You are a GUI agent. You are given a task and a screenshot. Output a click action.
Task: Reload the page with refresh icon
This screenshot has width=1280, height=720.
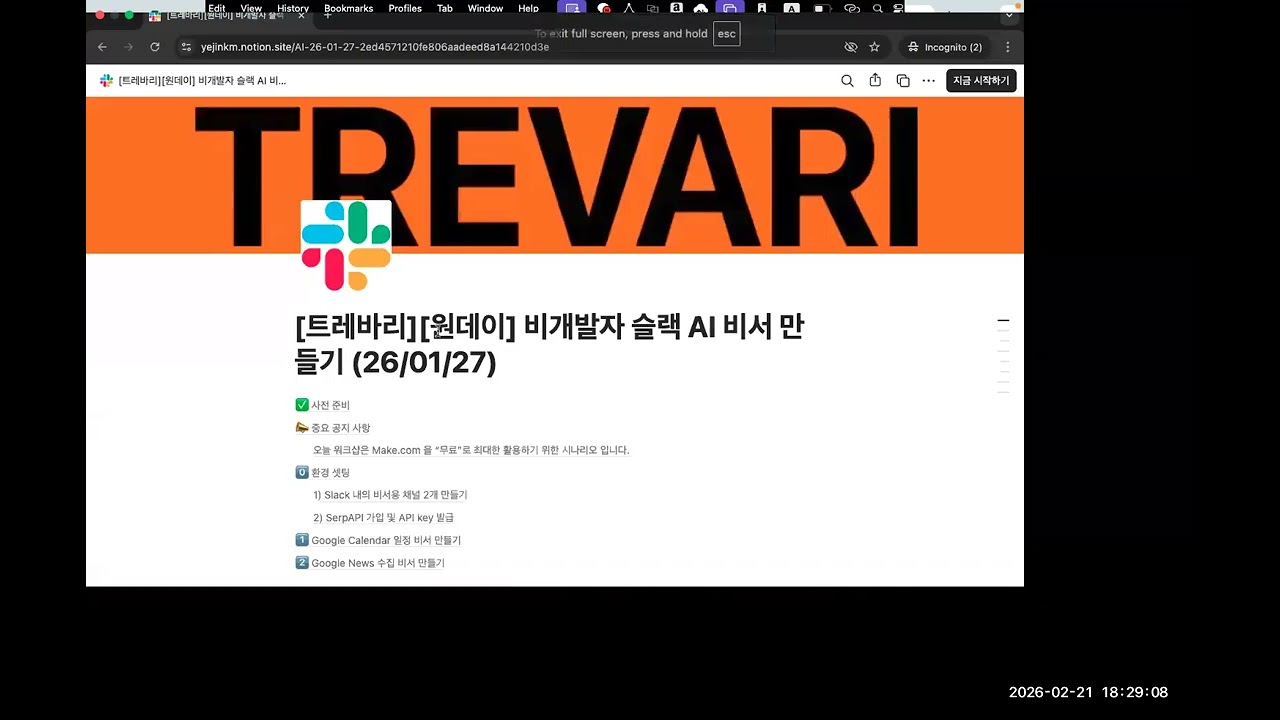pos(155,47)
